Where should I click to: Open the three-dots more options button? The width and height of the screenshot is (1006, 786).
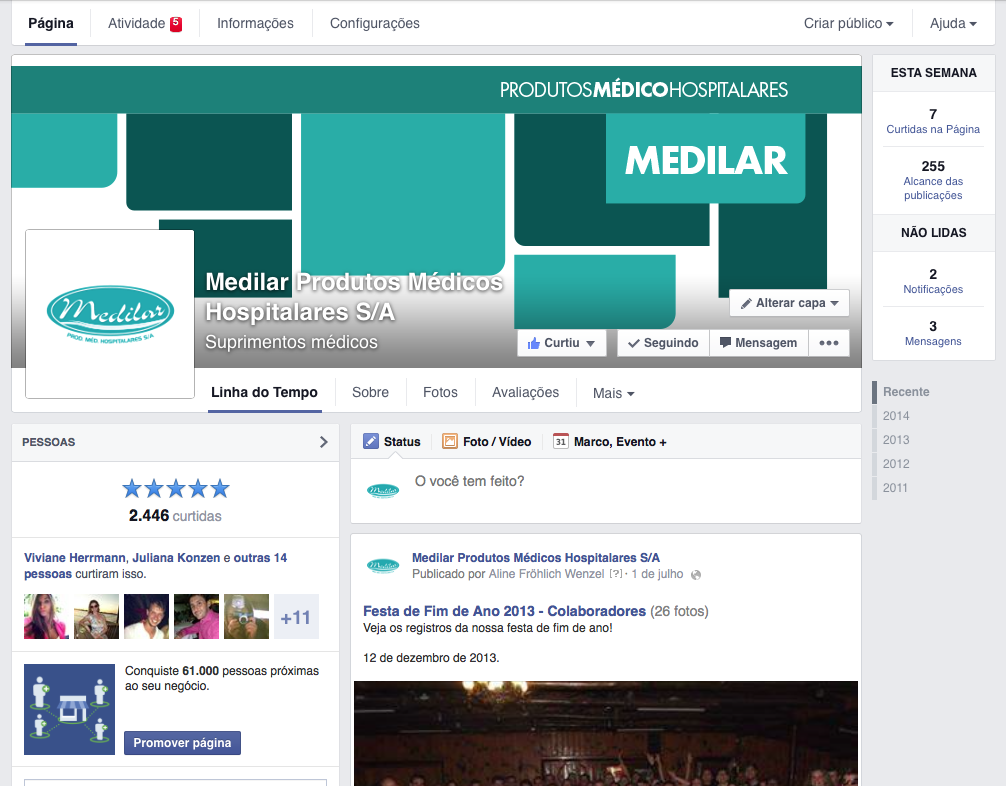829,343
